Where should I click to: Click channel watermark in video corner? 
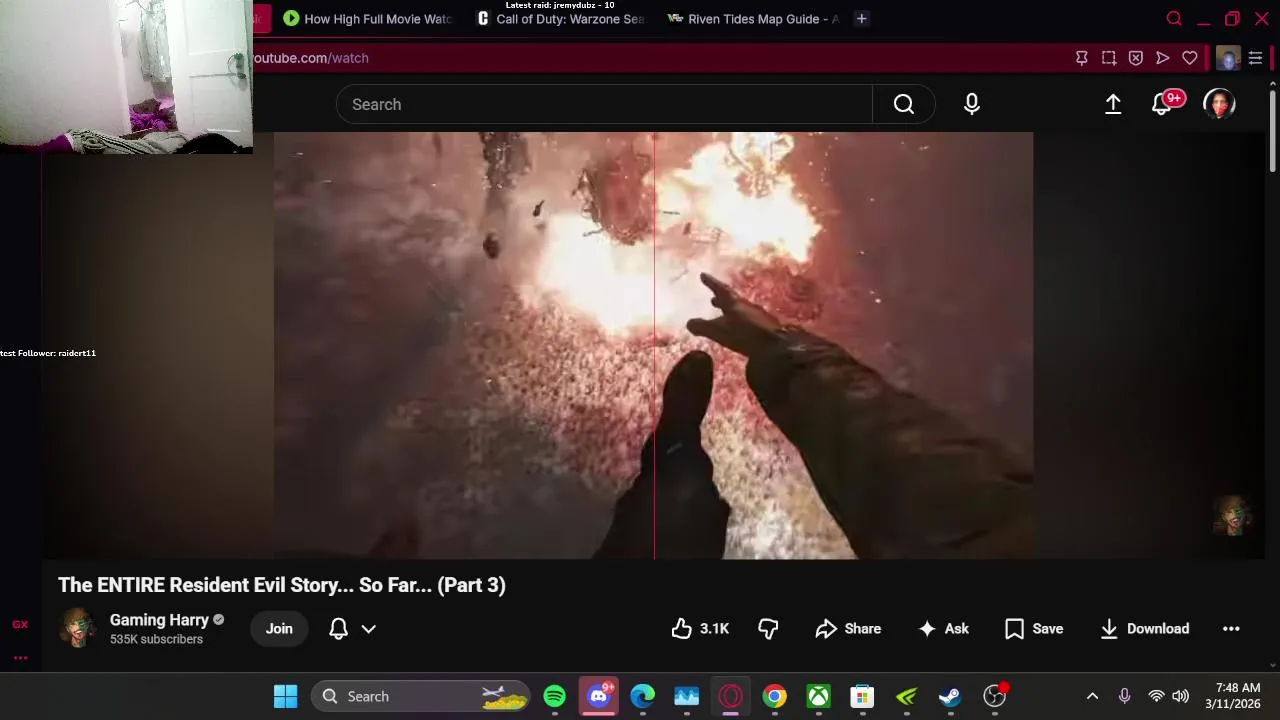click(1233, 515)
